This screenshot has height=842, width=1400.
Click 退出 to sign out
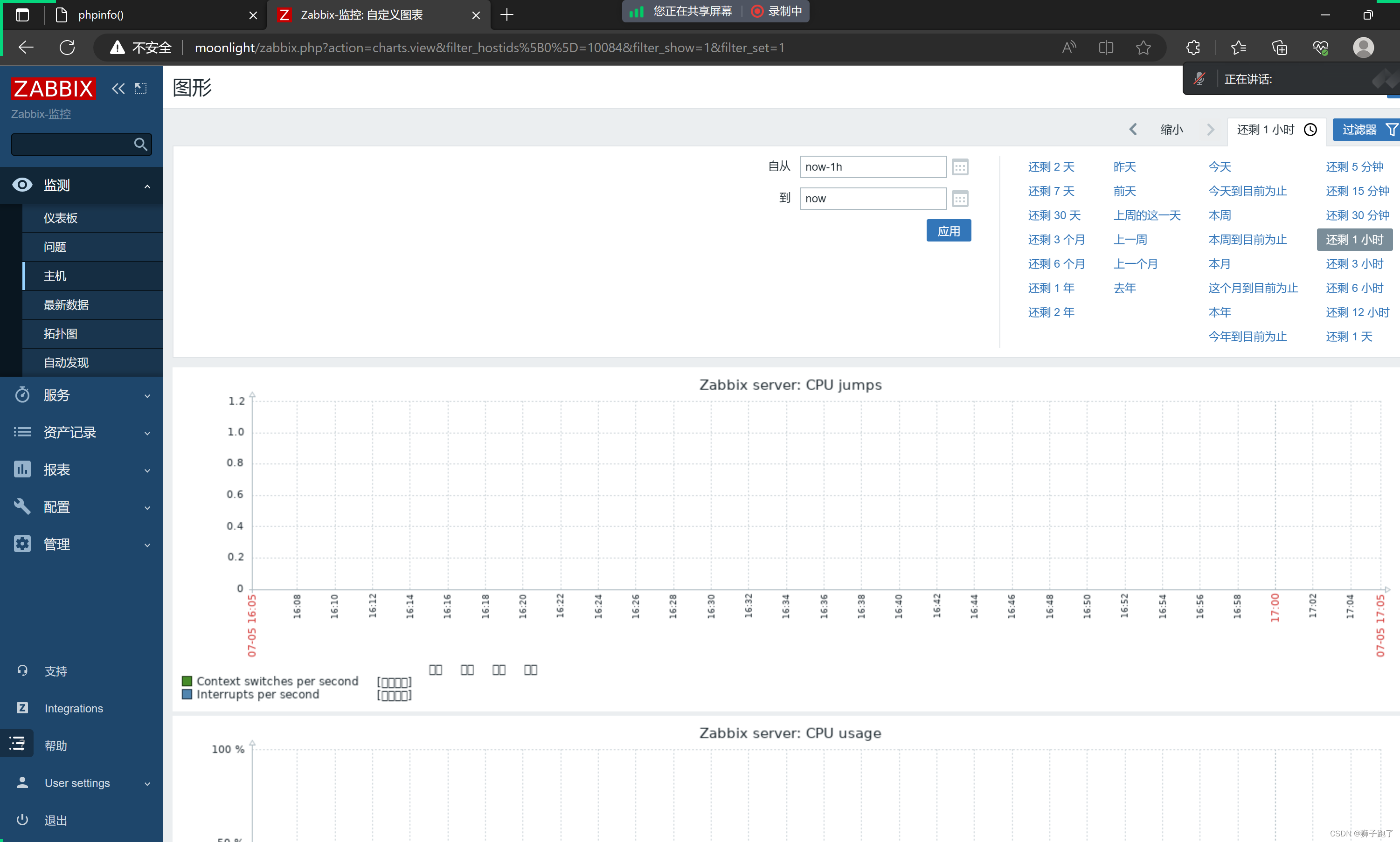pos(55,820)
